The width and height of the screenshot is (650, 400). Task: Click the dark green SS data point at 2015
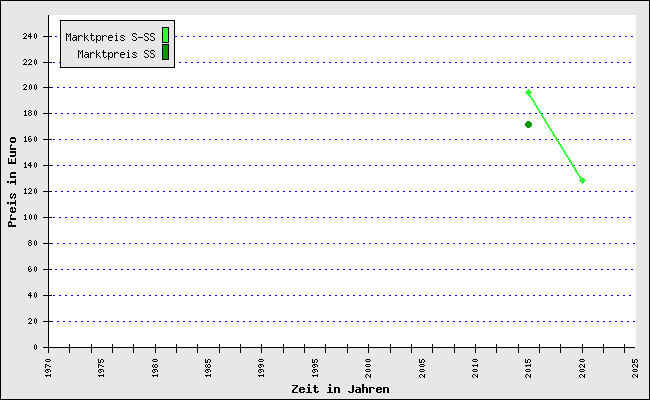(528, 124)
